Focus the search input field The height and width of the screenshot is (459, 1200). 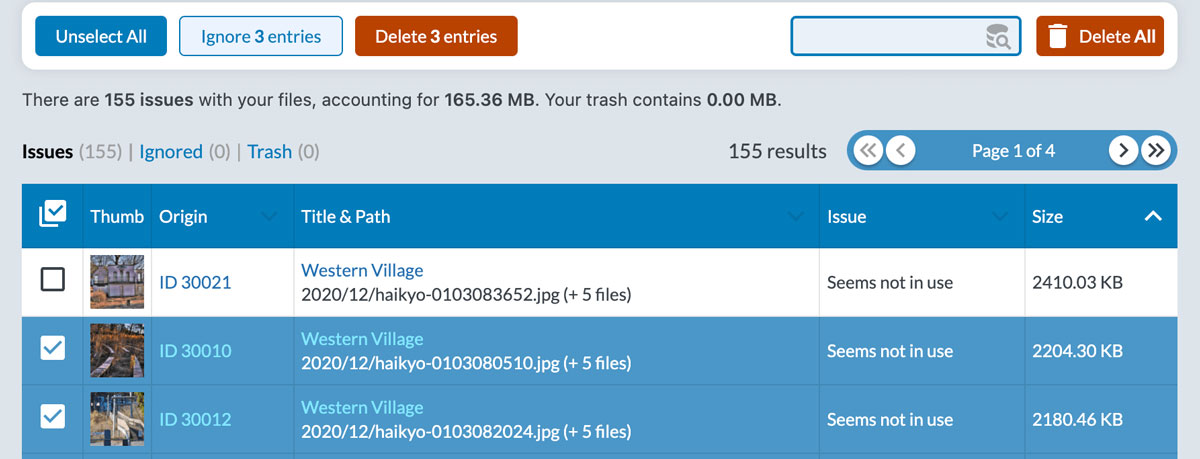[x=906, y=37]
